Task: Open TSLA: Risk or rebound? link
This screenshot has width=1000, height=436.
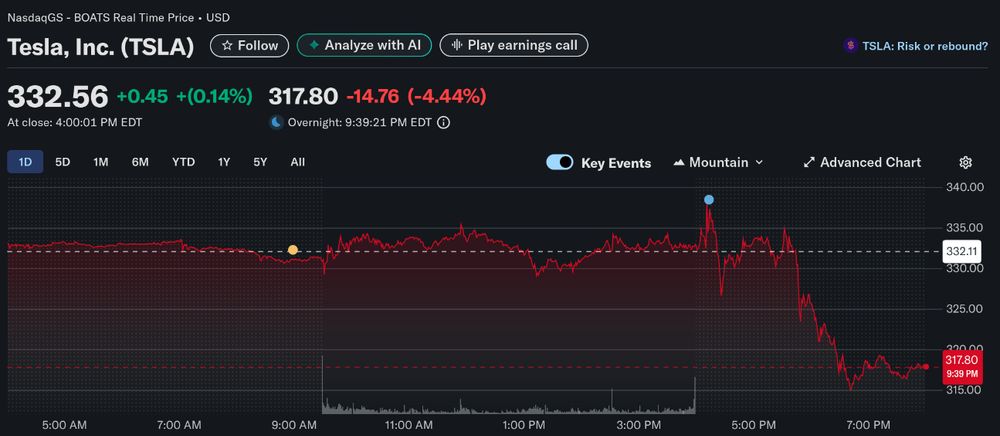Action: click(x=925, y=46)
